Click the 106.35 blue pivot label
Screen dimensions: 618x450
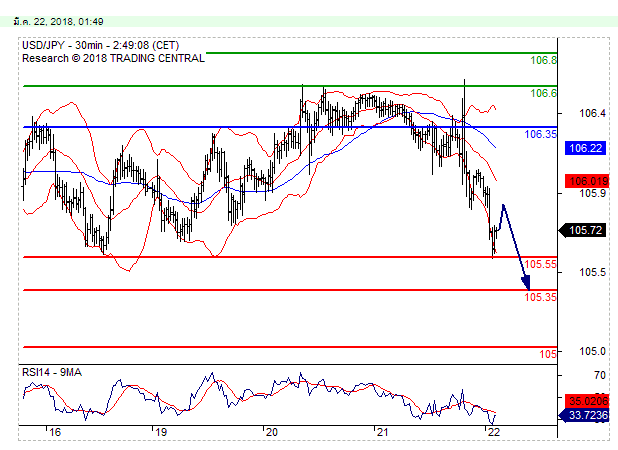pos(540,134)
